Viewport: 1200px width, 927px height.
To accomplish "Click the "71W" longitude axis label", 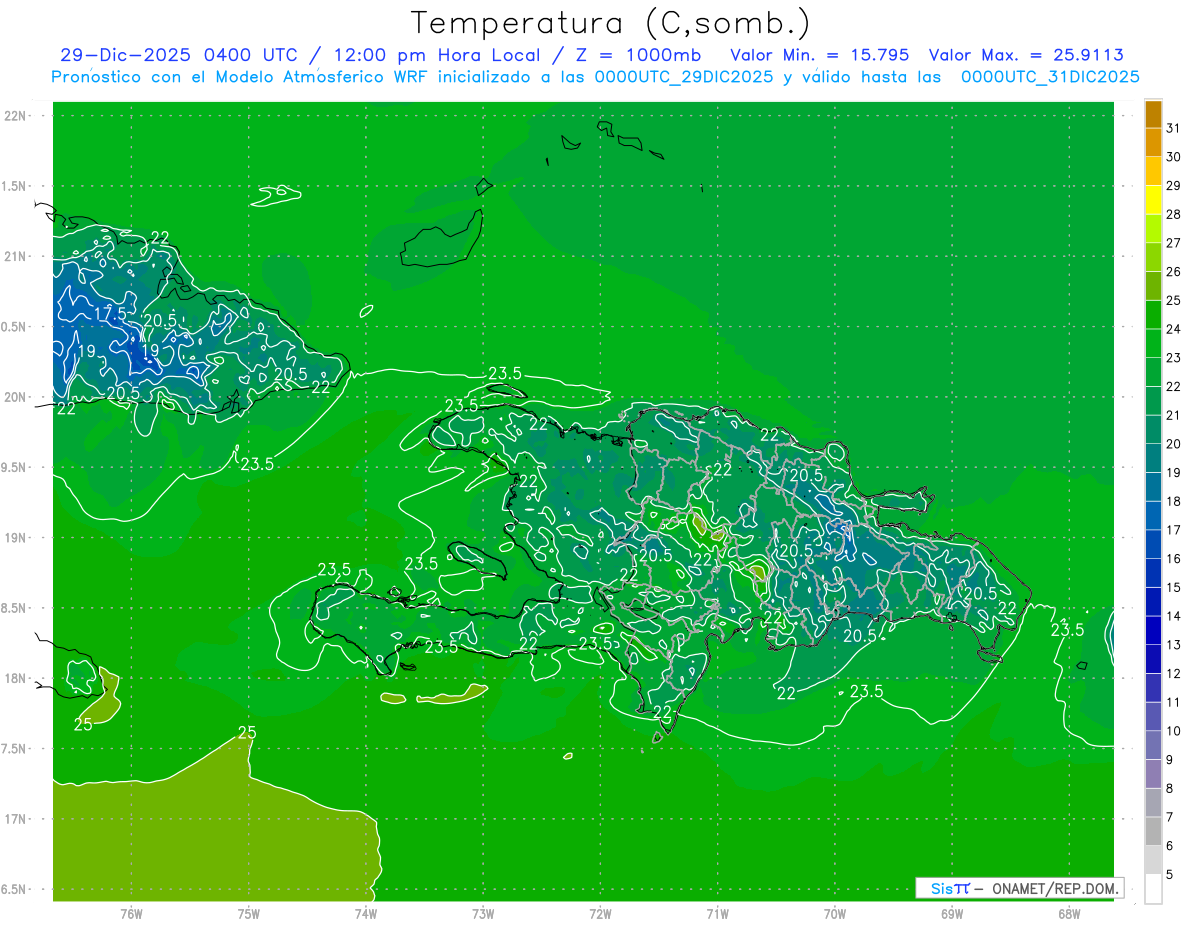I will 717,913.
